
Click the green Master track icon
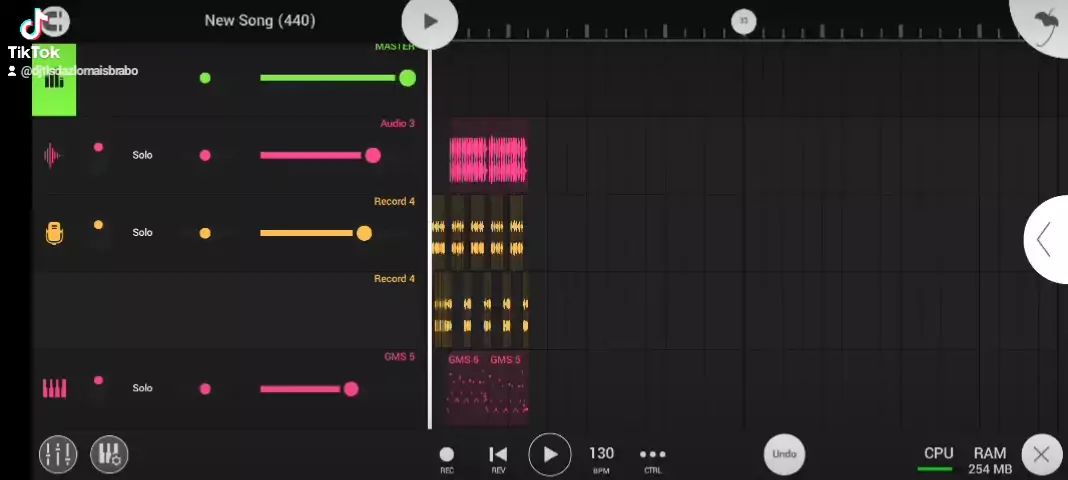pos(54,80)
